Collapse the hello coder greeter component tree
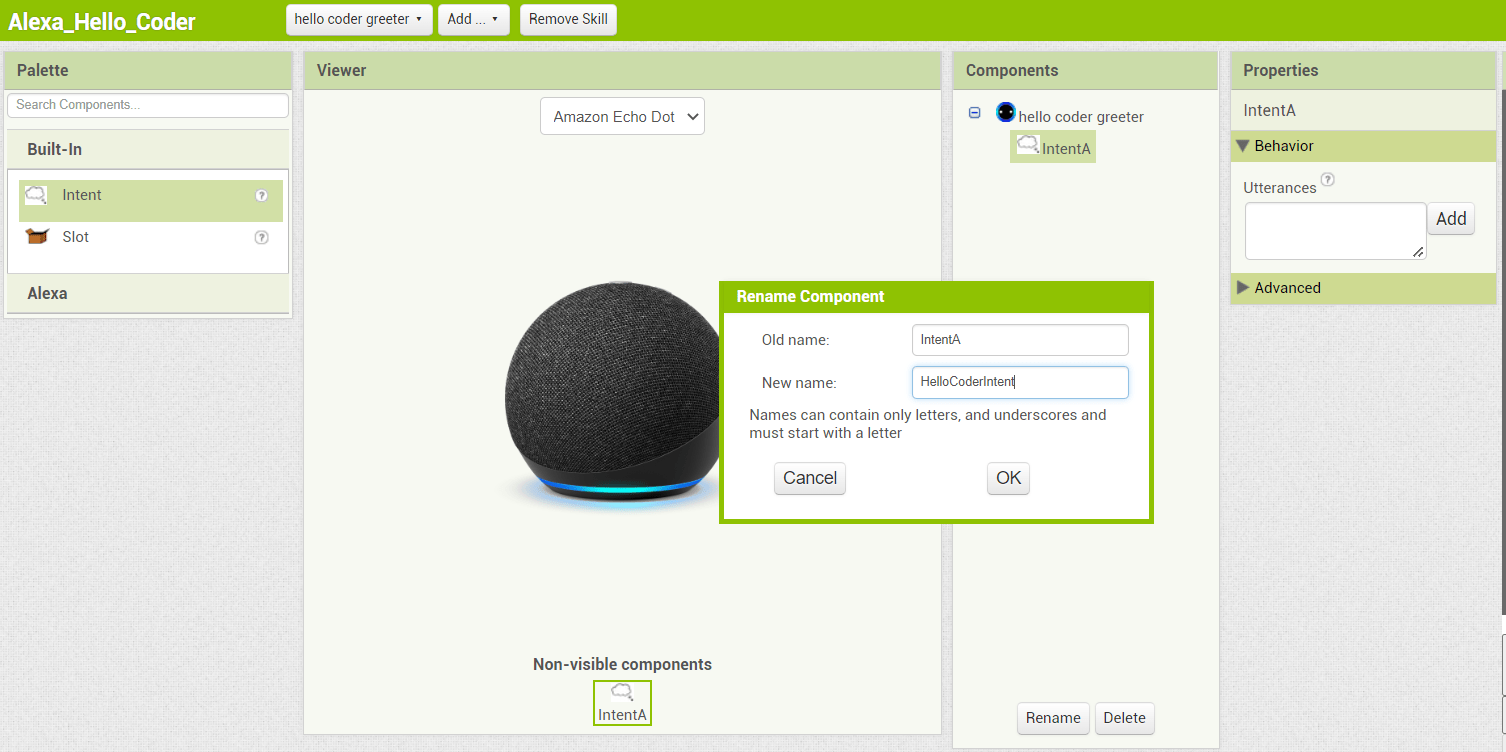Screen dimensions: 1506x752 [x=974, y=112]
